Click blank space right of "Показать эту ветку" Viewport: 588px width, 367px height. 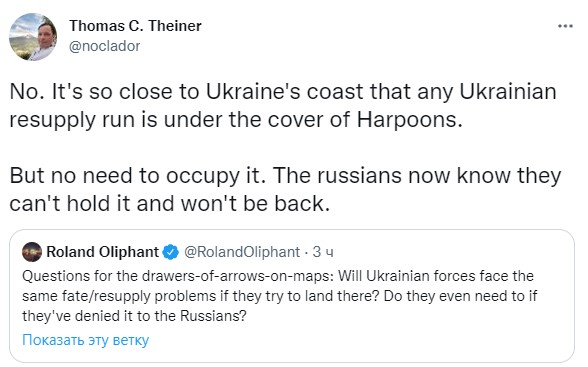pyautogui.click(x=356, y=340)
